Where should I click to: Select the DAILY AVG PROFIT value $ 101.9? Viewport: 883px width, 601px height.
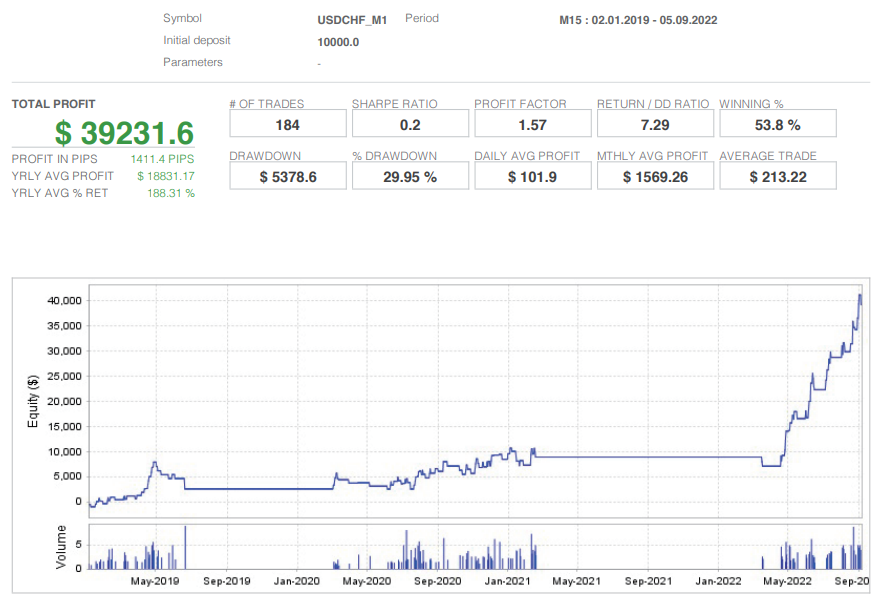[x=533, y=175]
